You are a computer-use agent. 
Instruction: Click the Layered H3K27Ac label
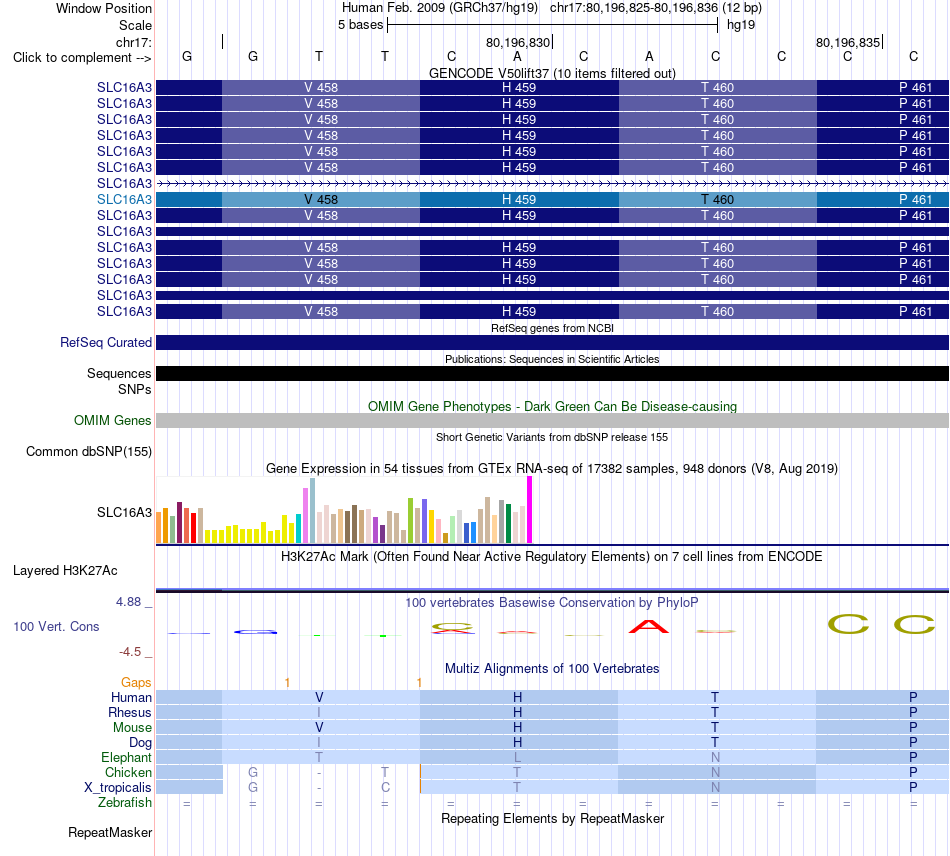[65, 571]
